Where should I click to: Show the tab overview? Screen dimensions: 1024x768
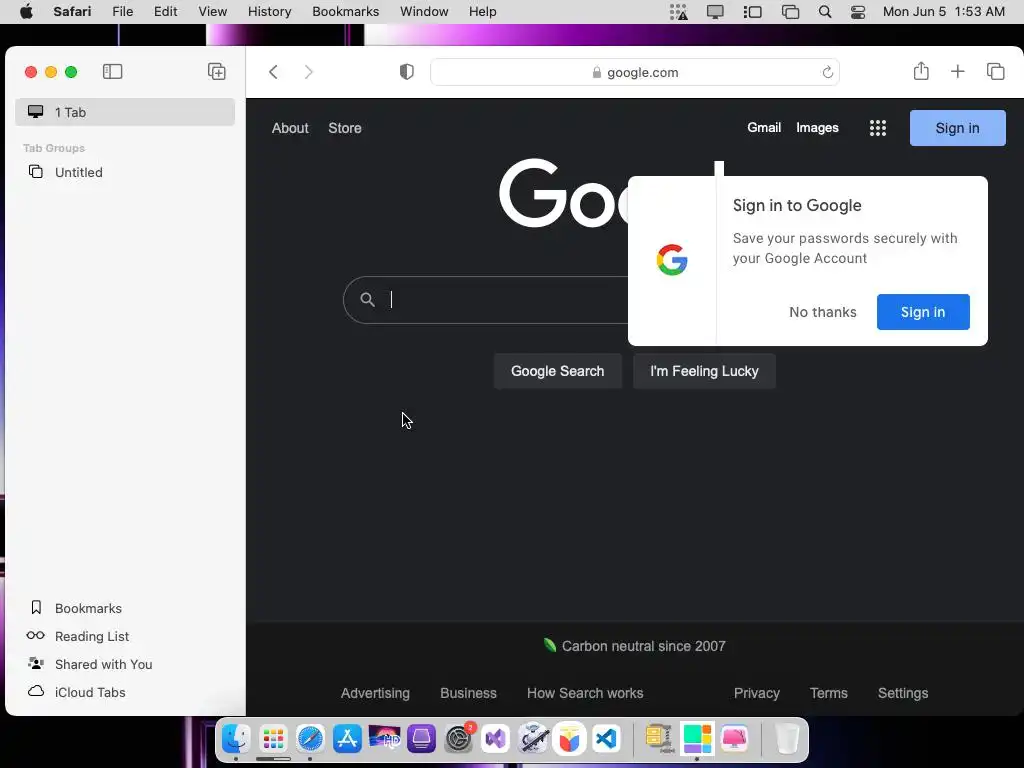[995, 72]
